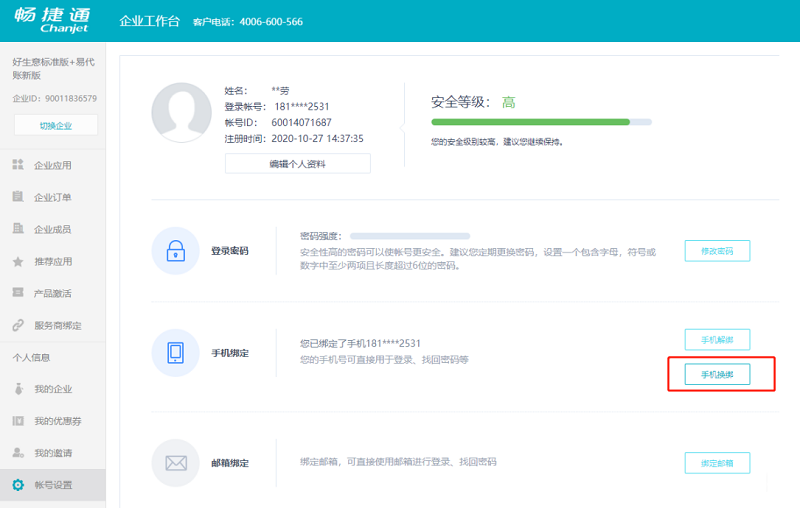800x508 pixels.
Task: Click 编辑个人资料 button
Action: (x=297, y=164)
